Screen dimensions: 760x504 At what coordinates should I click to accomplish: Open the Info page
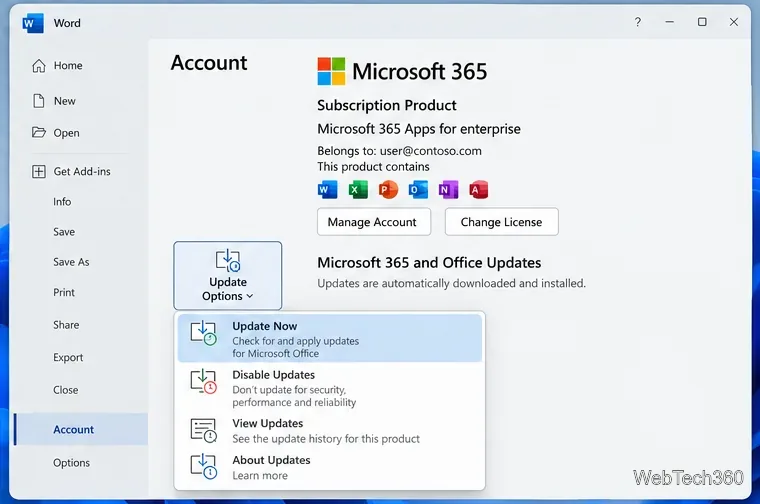[62, 202]
